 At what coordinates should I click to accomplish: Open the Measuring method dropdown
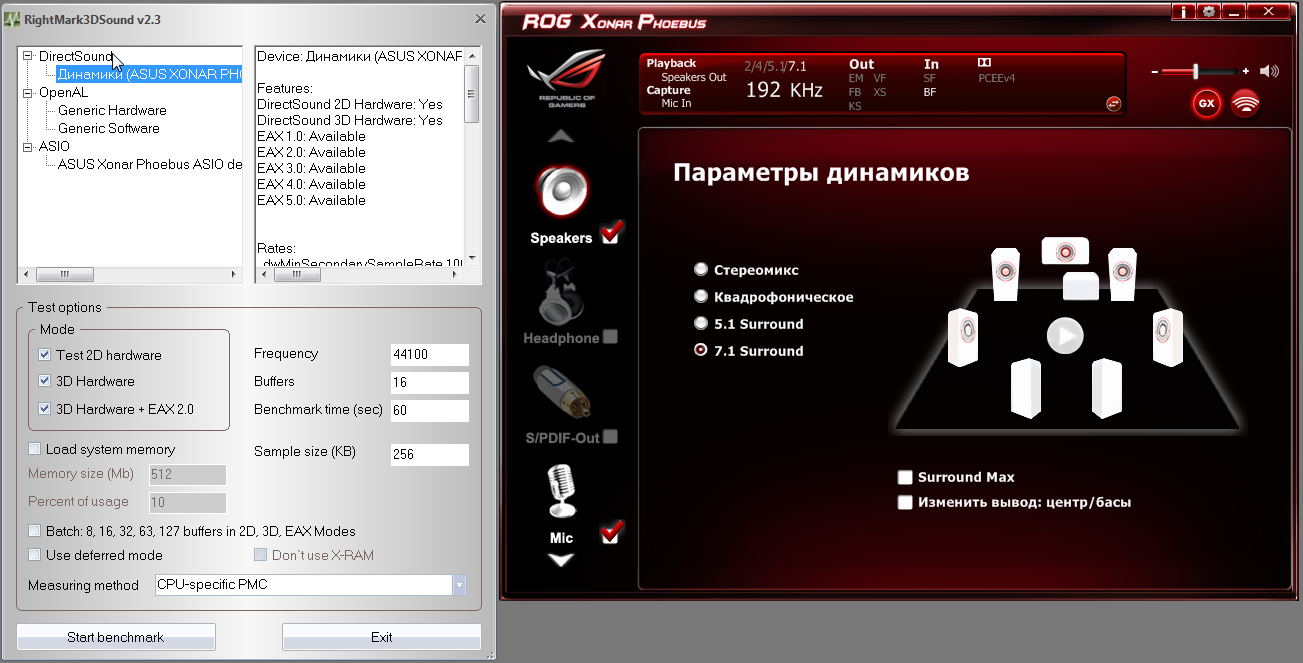point(459,585)
